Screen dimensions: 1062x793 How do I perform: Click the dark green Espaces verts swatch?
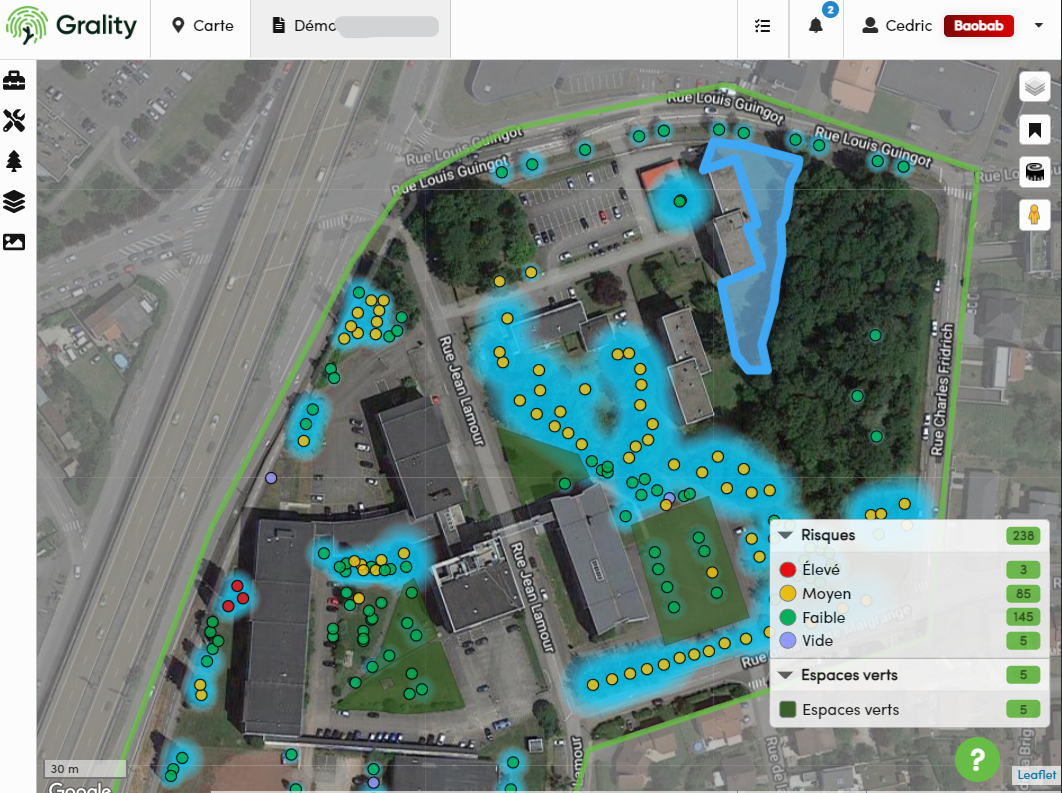click(x=787, y=710)
